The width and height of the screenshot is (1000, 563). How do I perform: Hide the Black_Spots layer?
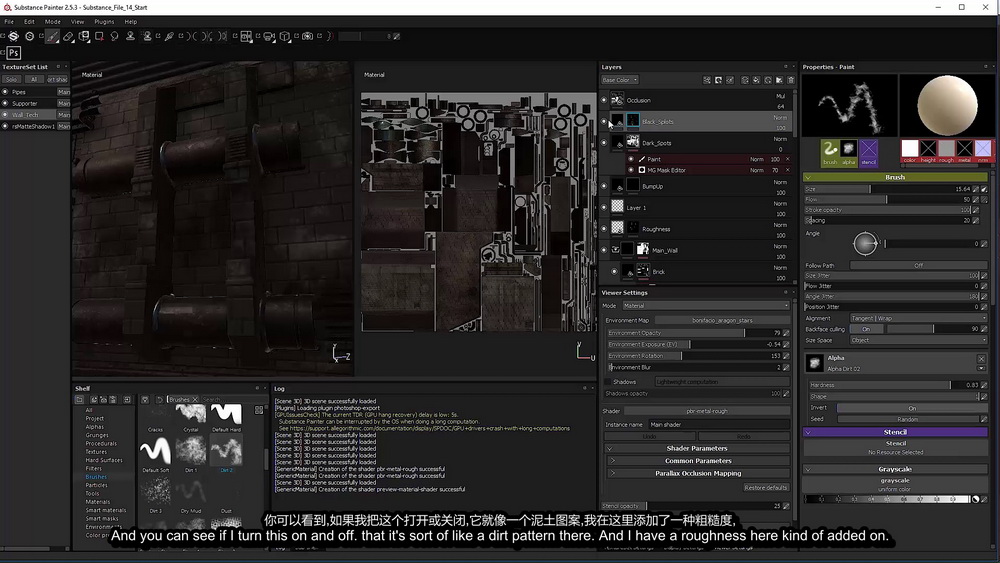(604, 121)
